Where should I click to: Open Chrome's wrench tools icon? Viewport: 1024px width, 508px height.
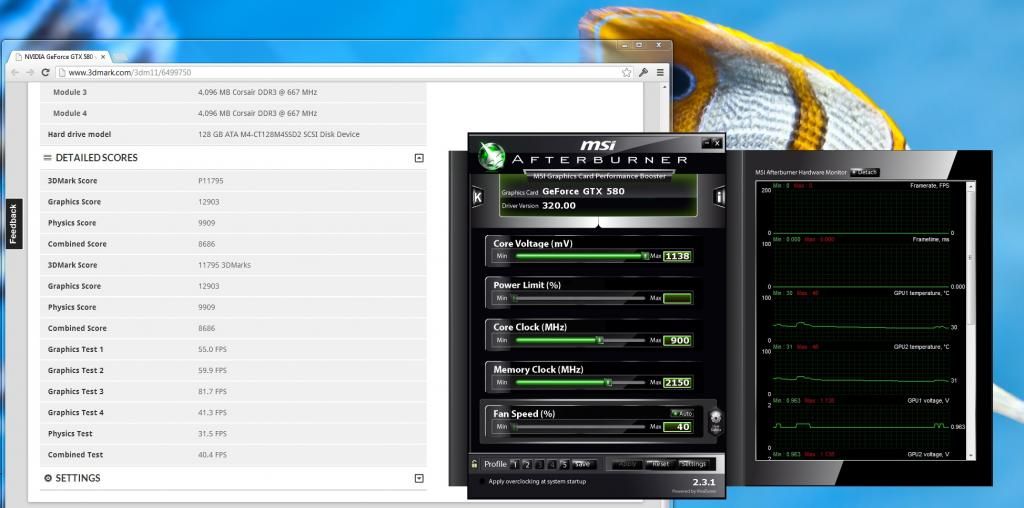(x=643, y=72)
